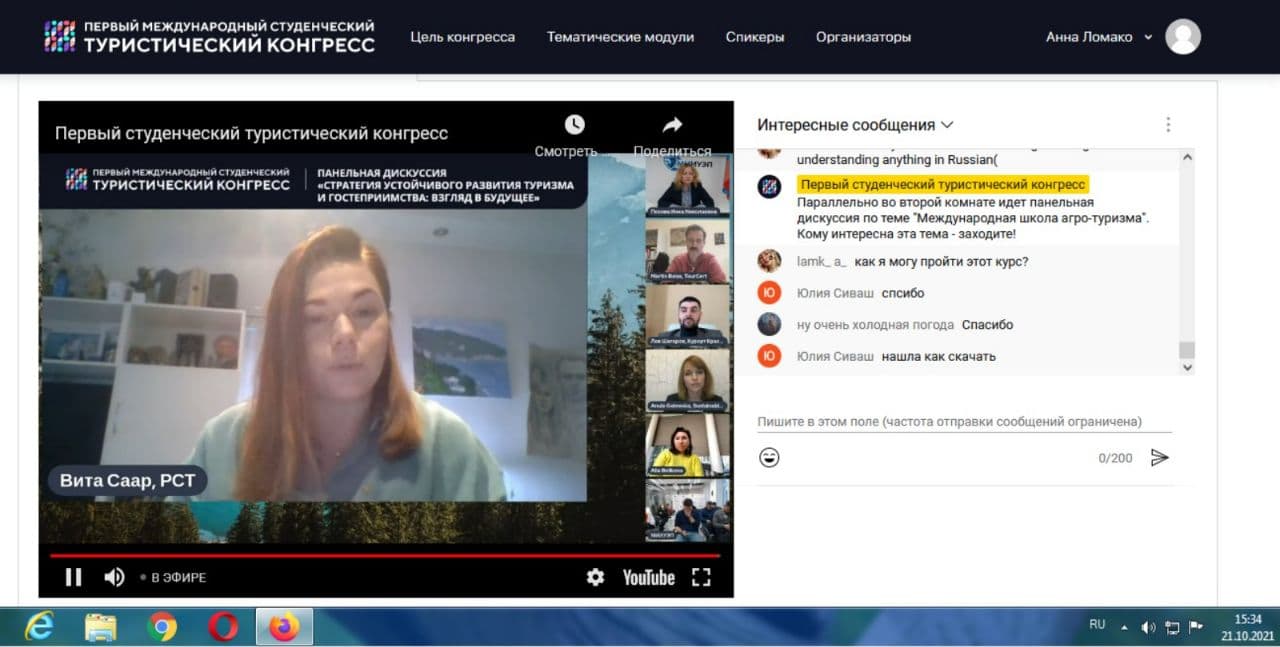Go to the Спикеры section

click(755, 37)
